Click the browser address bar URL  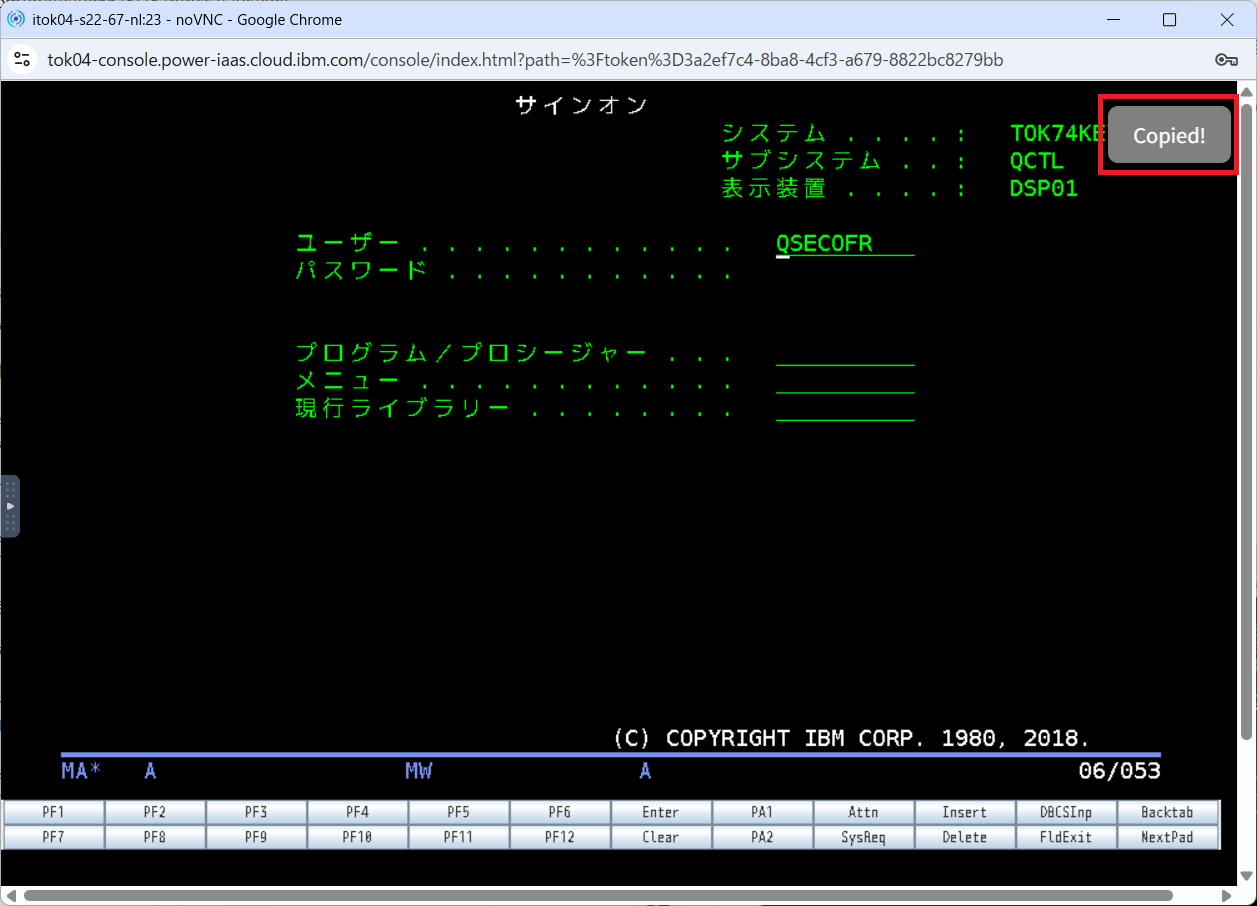click(x=525, y=60)
